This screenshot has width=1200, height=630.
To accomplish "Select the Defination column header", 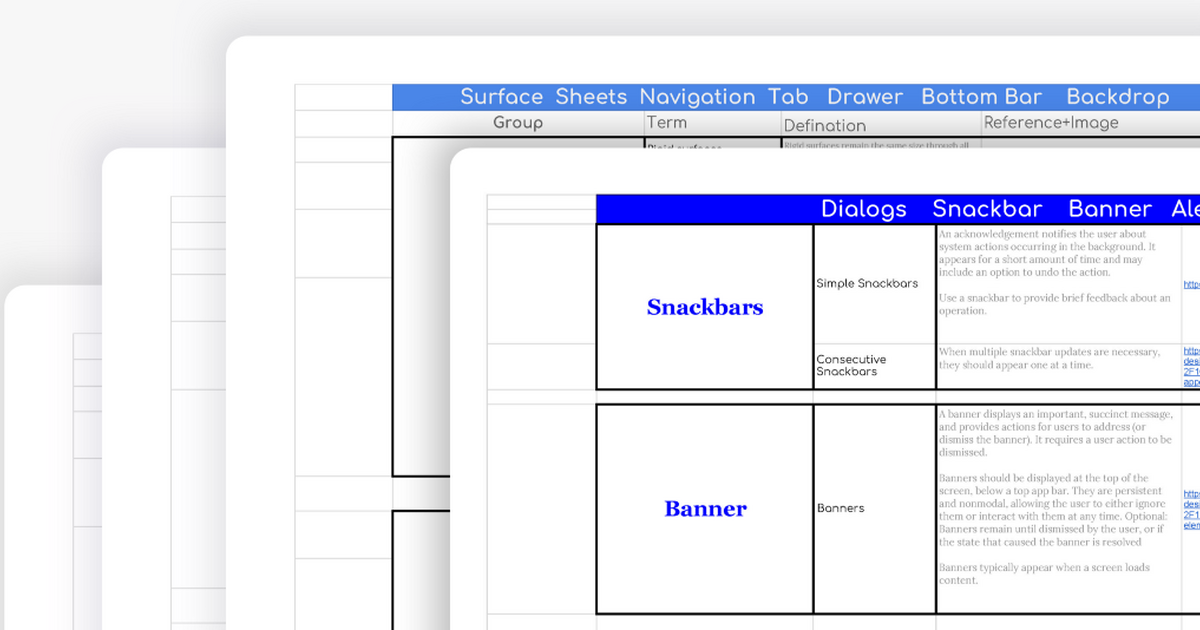I will pyautogui.click(x=825, y=125).
